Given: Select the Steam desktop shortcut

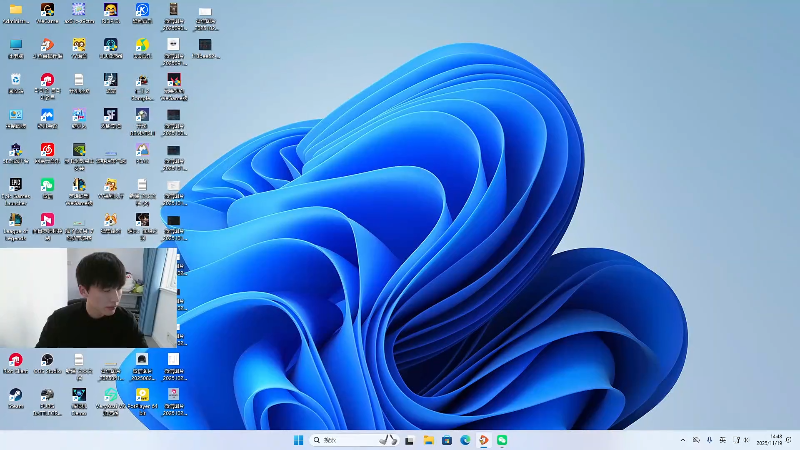Looking at the screenshot, I should click(16, 395).
